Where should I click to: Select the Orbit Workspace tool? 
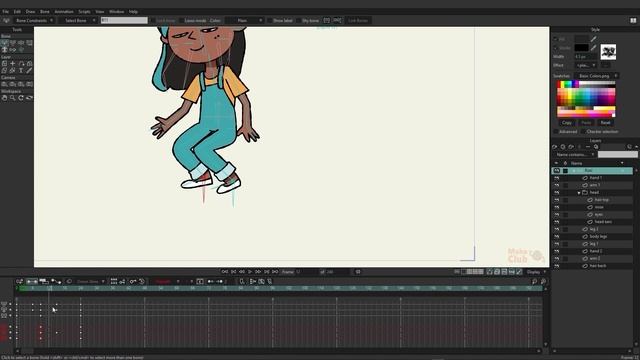tap(29, 98)
